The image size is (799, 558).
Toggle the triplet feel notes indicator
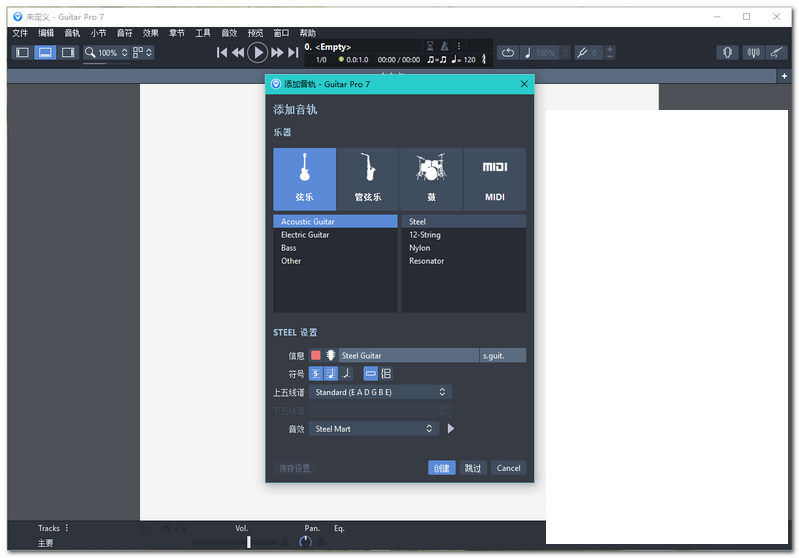pyautogui.click(x=437, y=60)
